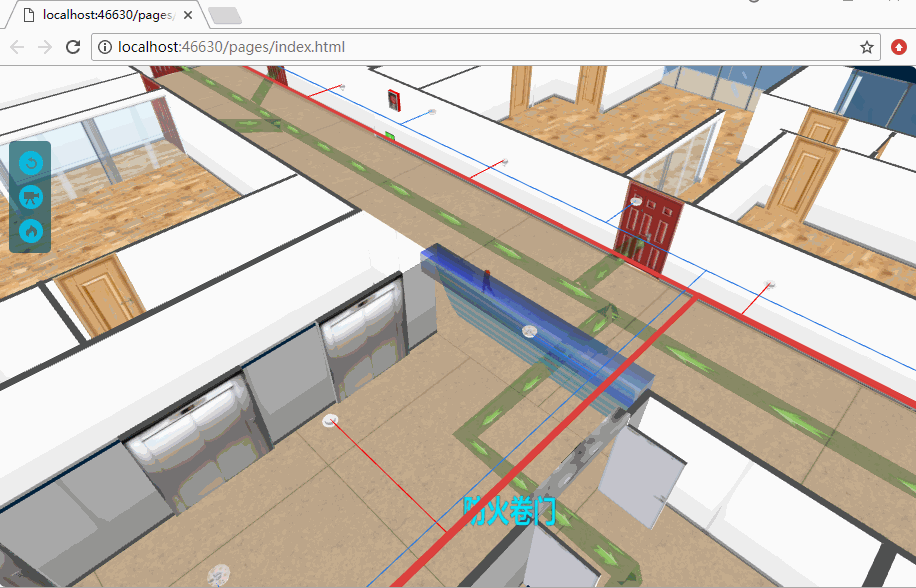916x588 pixels.
Task: Click a white sprinkler marker sphere
Action: [x=528, y=330]
